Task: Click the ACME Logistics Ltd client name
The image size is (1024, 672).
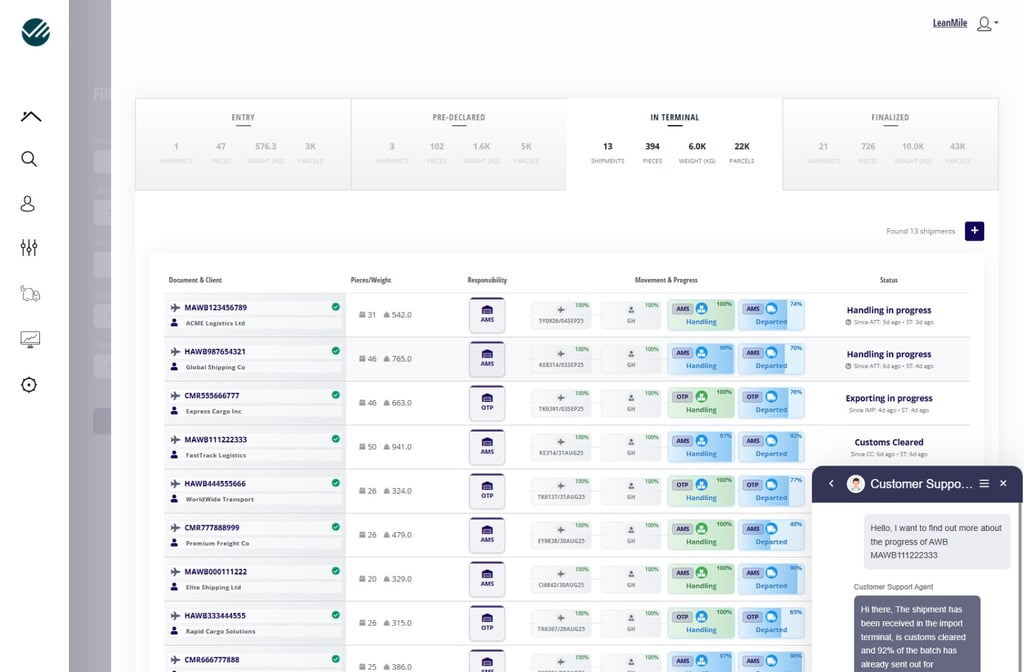Action: click(216, 323)
